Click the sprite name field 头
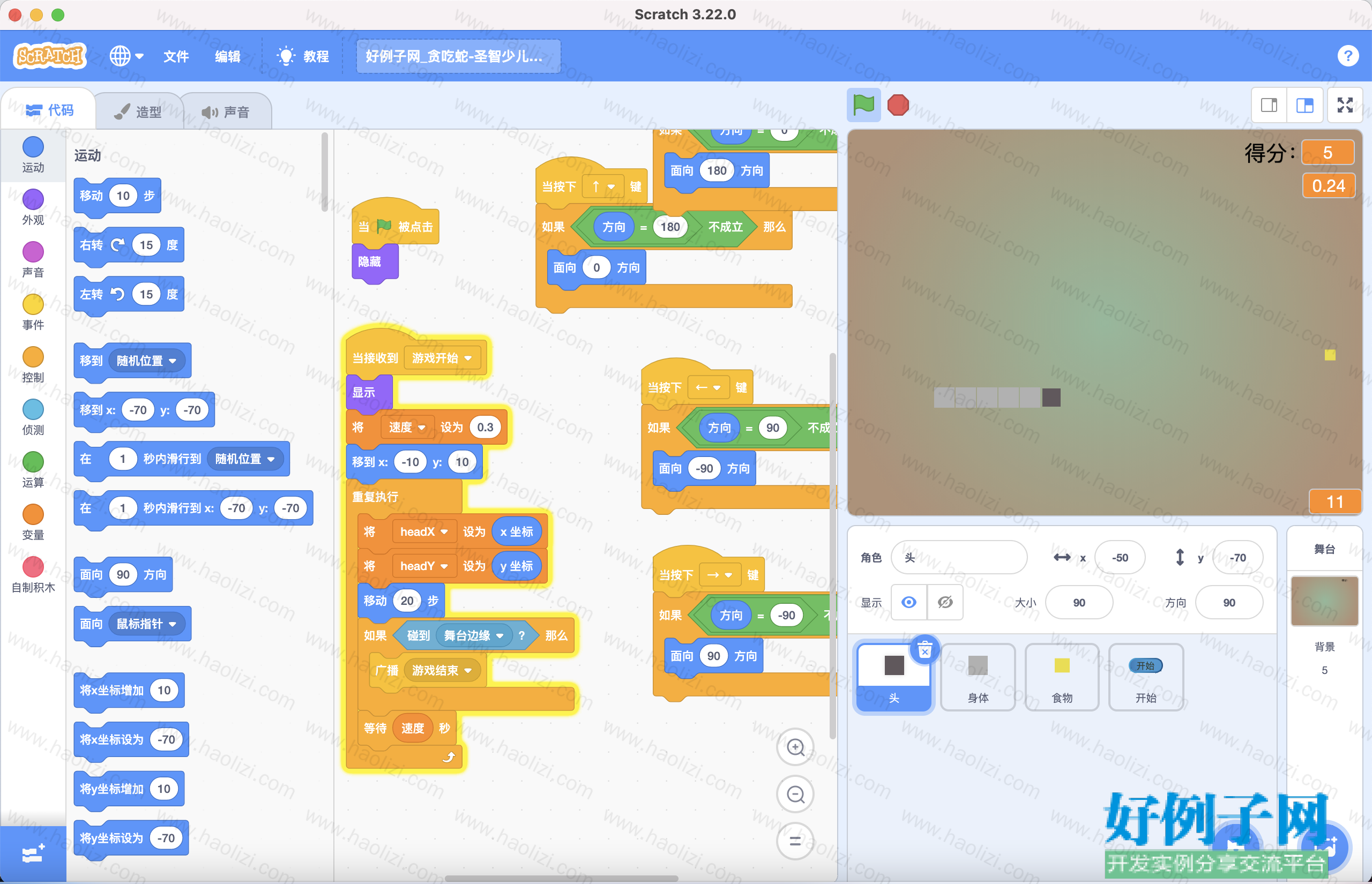 tap(959, 557)
